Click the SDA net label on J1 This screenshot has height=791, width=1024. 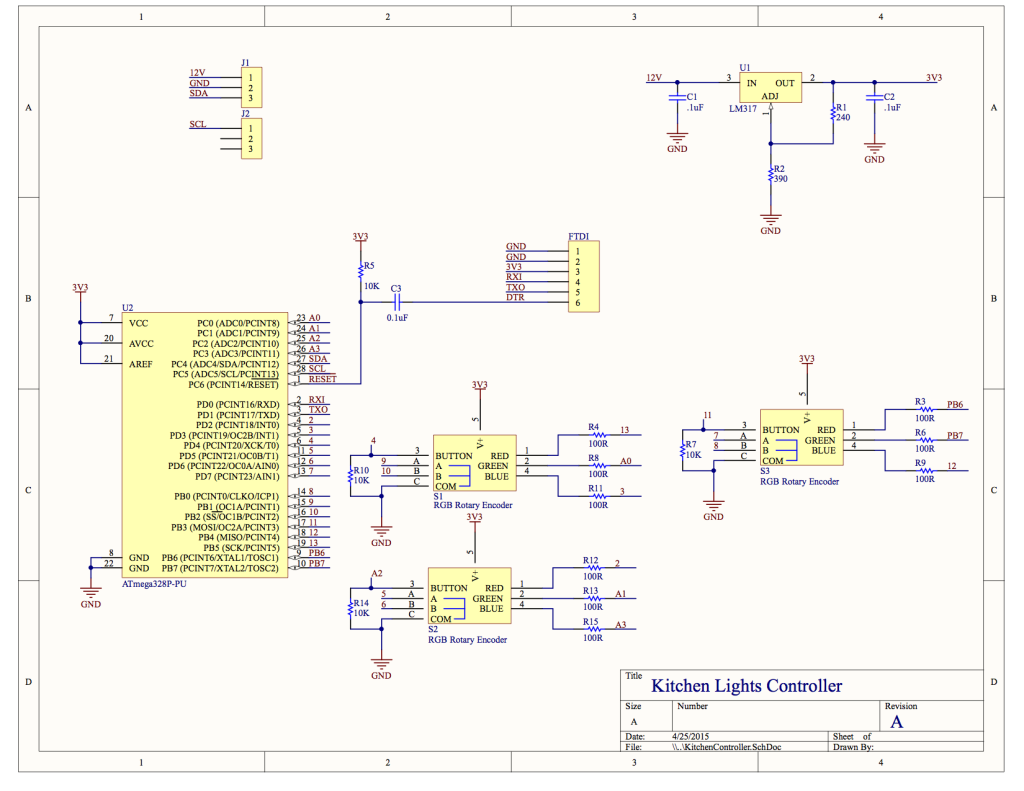(x=199, y=93)
